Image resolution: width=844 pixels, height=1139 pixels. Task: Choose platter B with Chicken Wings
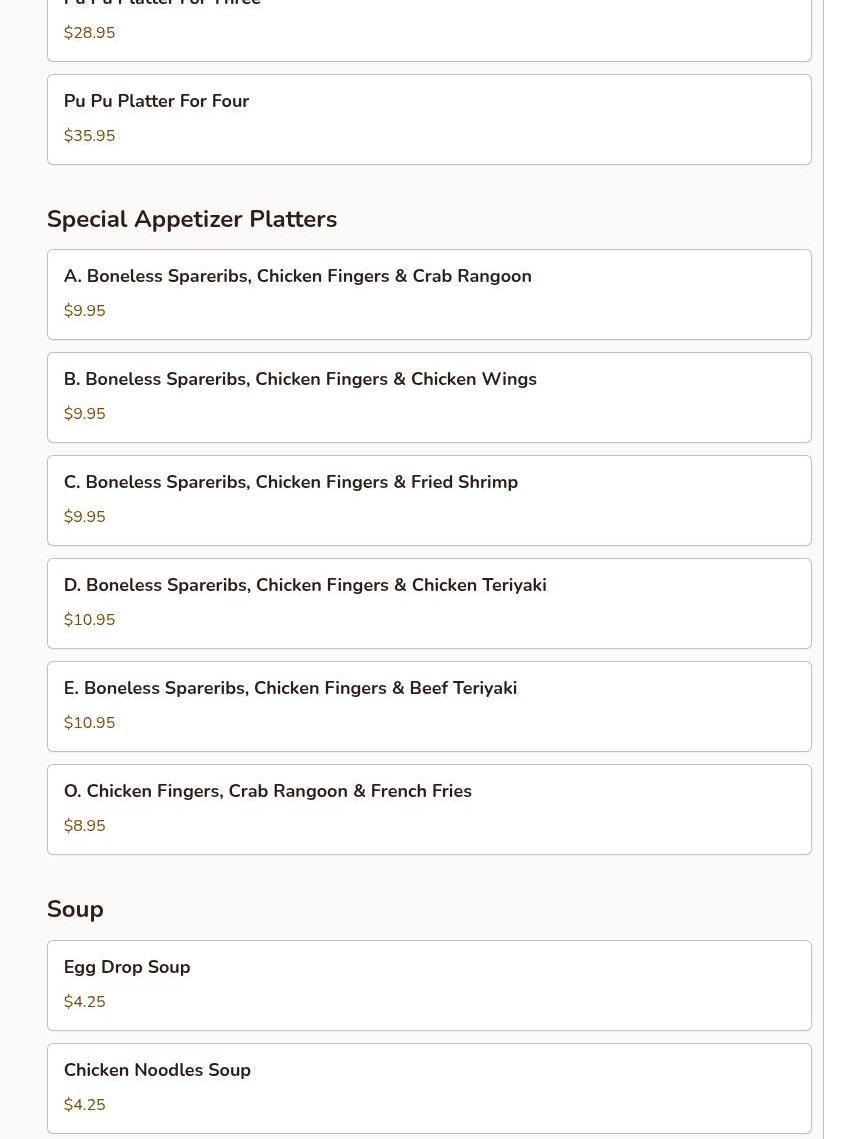pyautogui.click(x=428, y=397)
